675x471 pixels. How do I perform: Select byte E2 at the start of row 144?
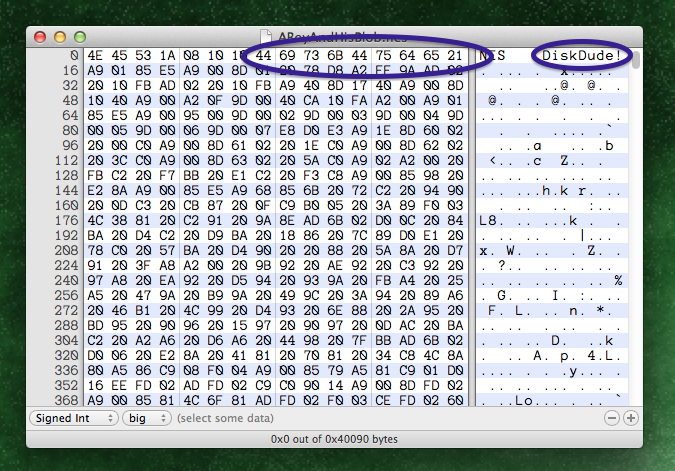click(95, 191)
